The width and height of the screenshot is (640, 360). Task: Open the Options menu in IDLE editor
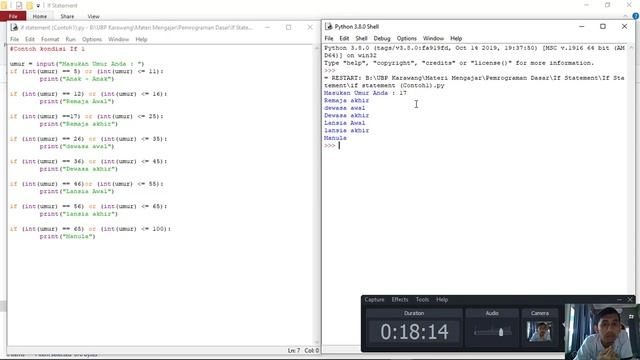tap(92, 39)
